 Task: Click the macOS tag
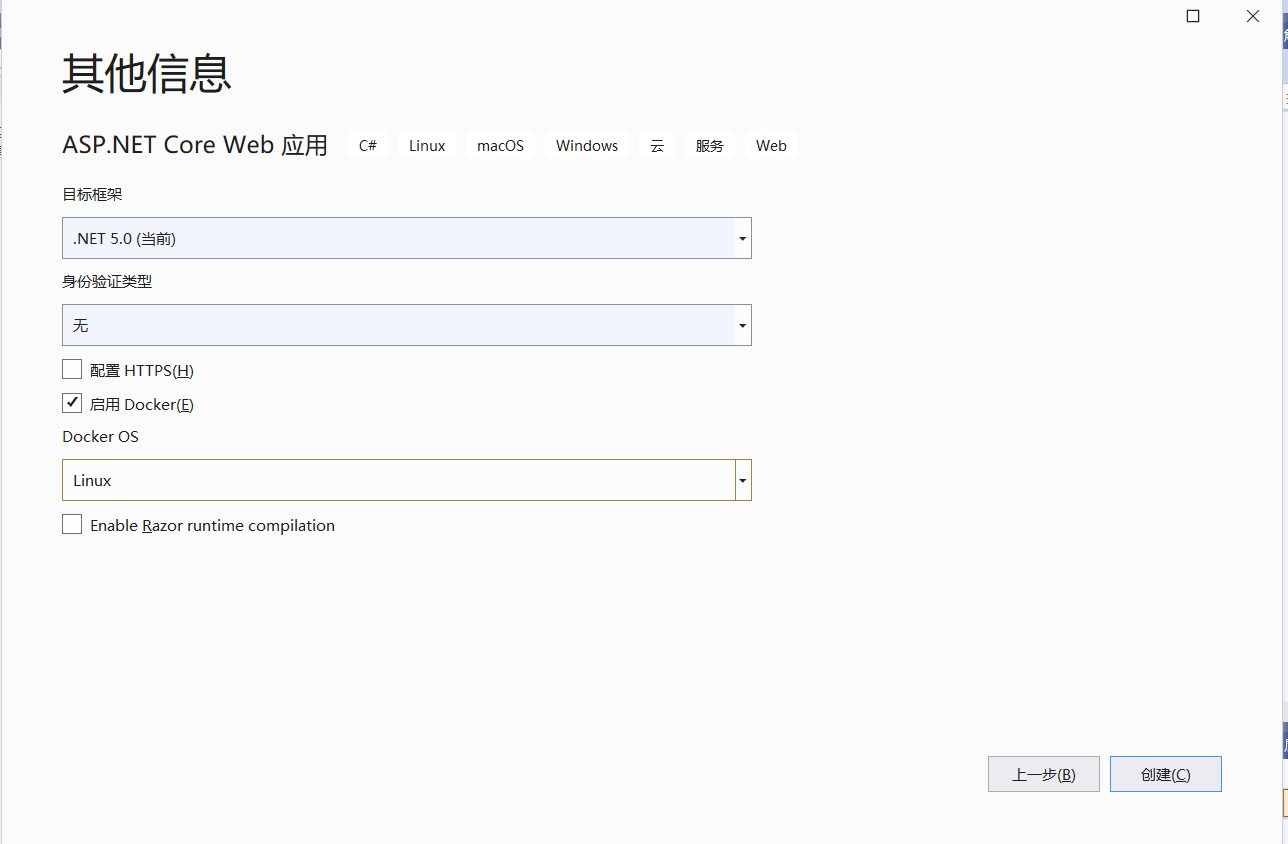click(x=500, y=145)
